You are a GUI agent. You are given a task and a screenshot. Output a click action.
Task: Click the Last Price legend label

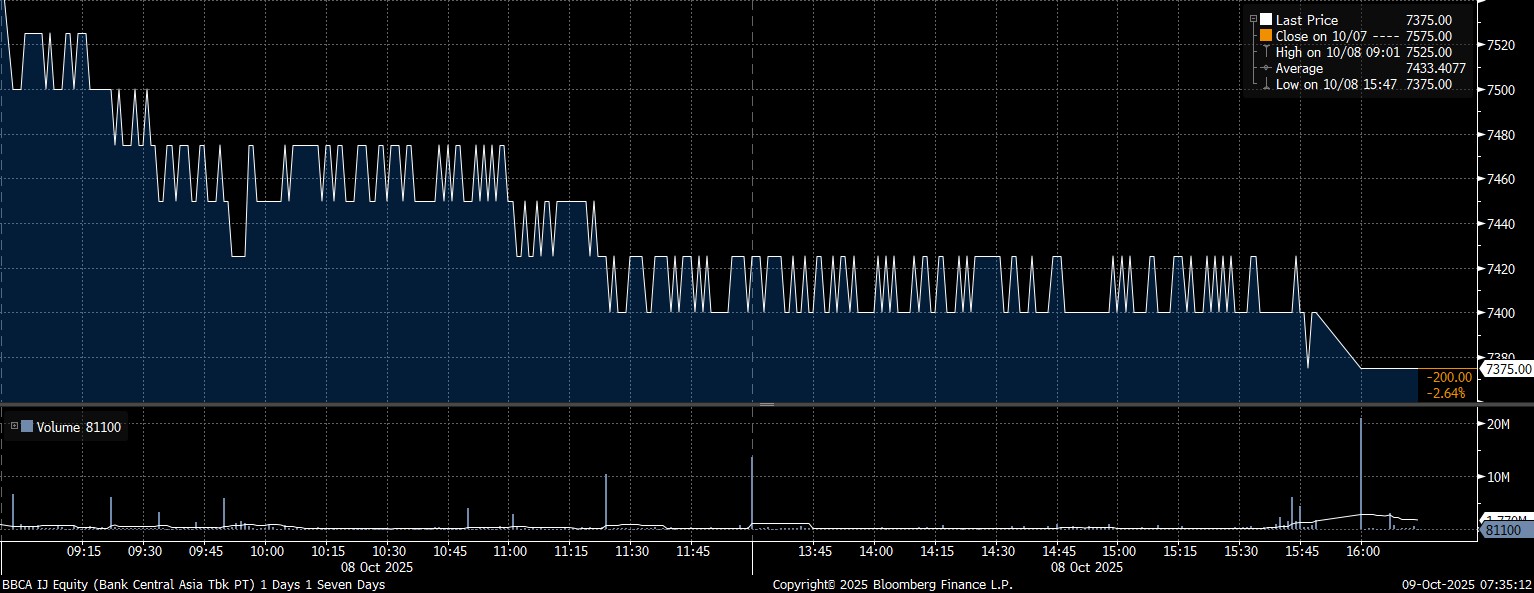[x=1306, y=20]
